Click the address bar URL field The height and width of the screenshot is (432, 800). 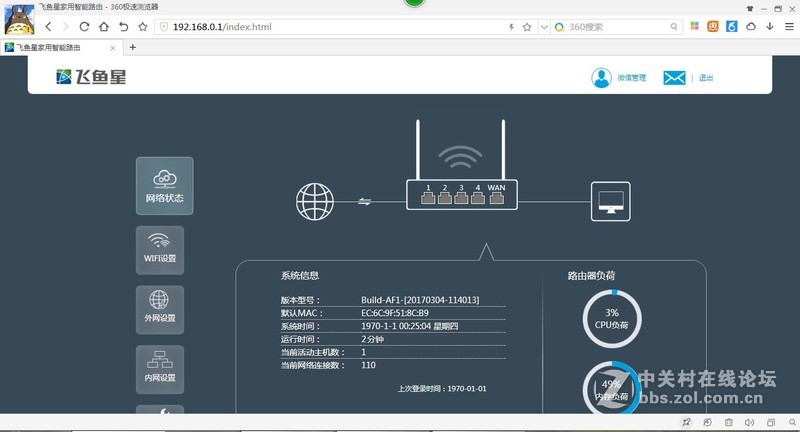coord(332,27)
